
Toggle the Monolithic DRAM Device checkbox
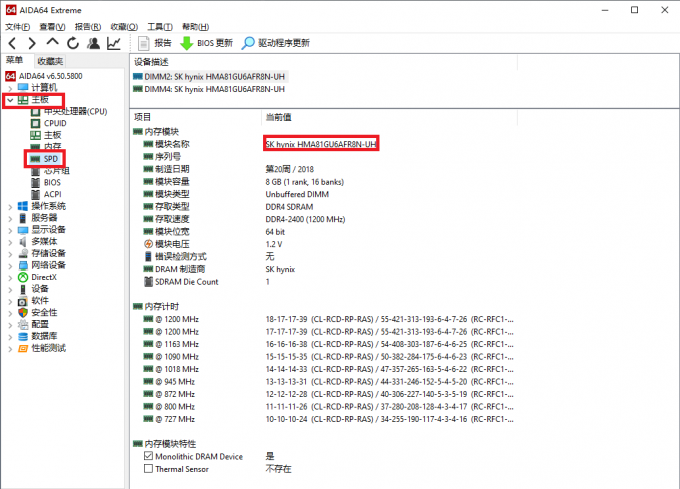point(148,456)
